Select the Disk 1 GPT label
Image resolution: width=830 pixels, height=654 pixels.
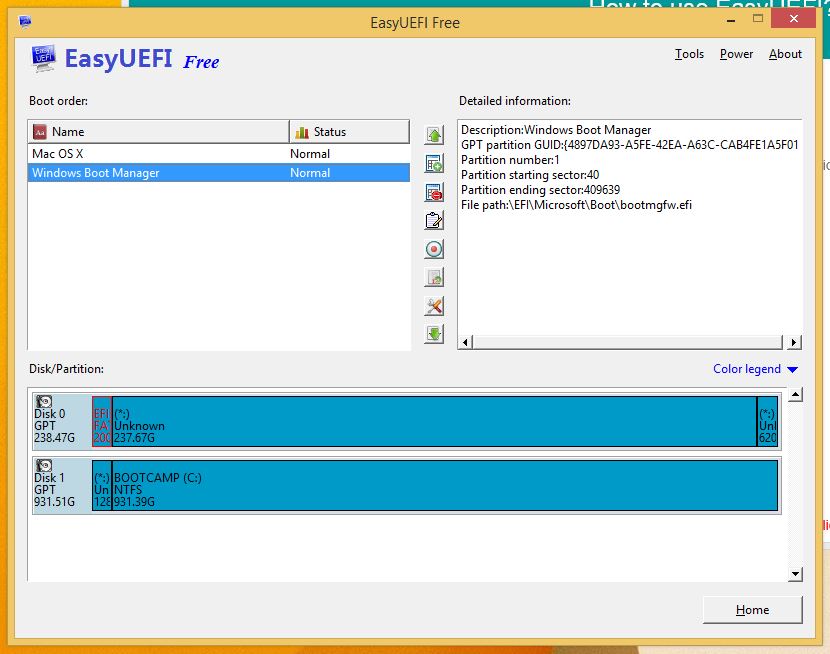pyautogui.click(x=62, y=486)
